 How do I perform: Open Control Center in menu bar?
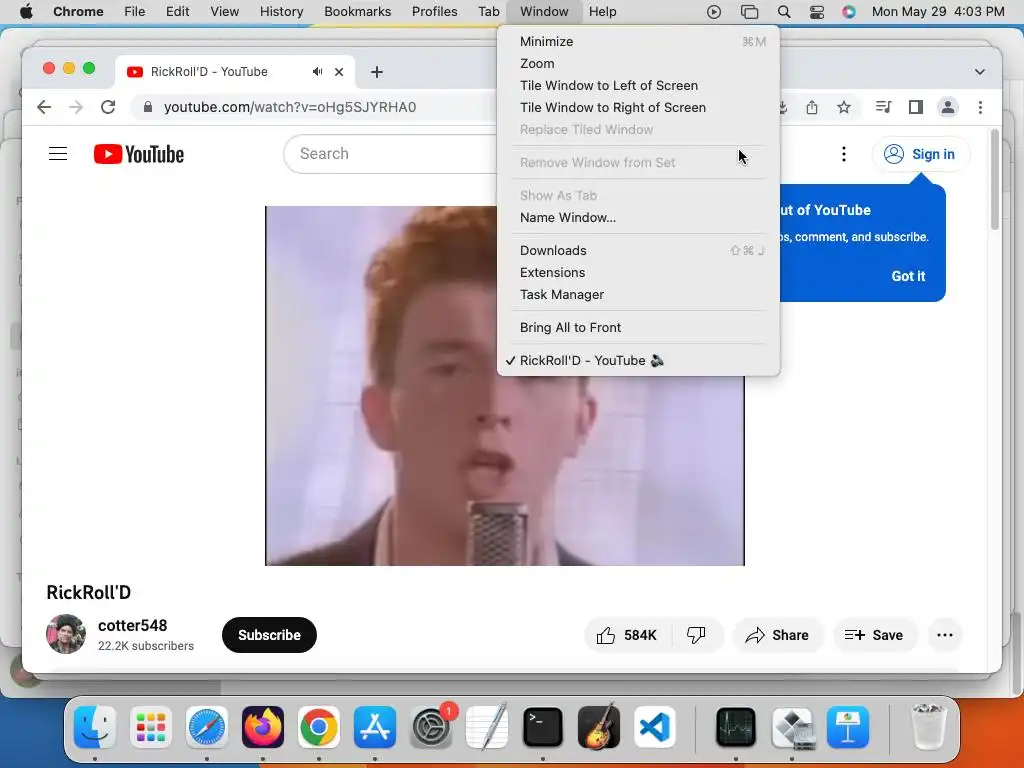[x=817, y=12]
